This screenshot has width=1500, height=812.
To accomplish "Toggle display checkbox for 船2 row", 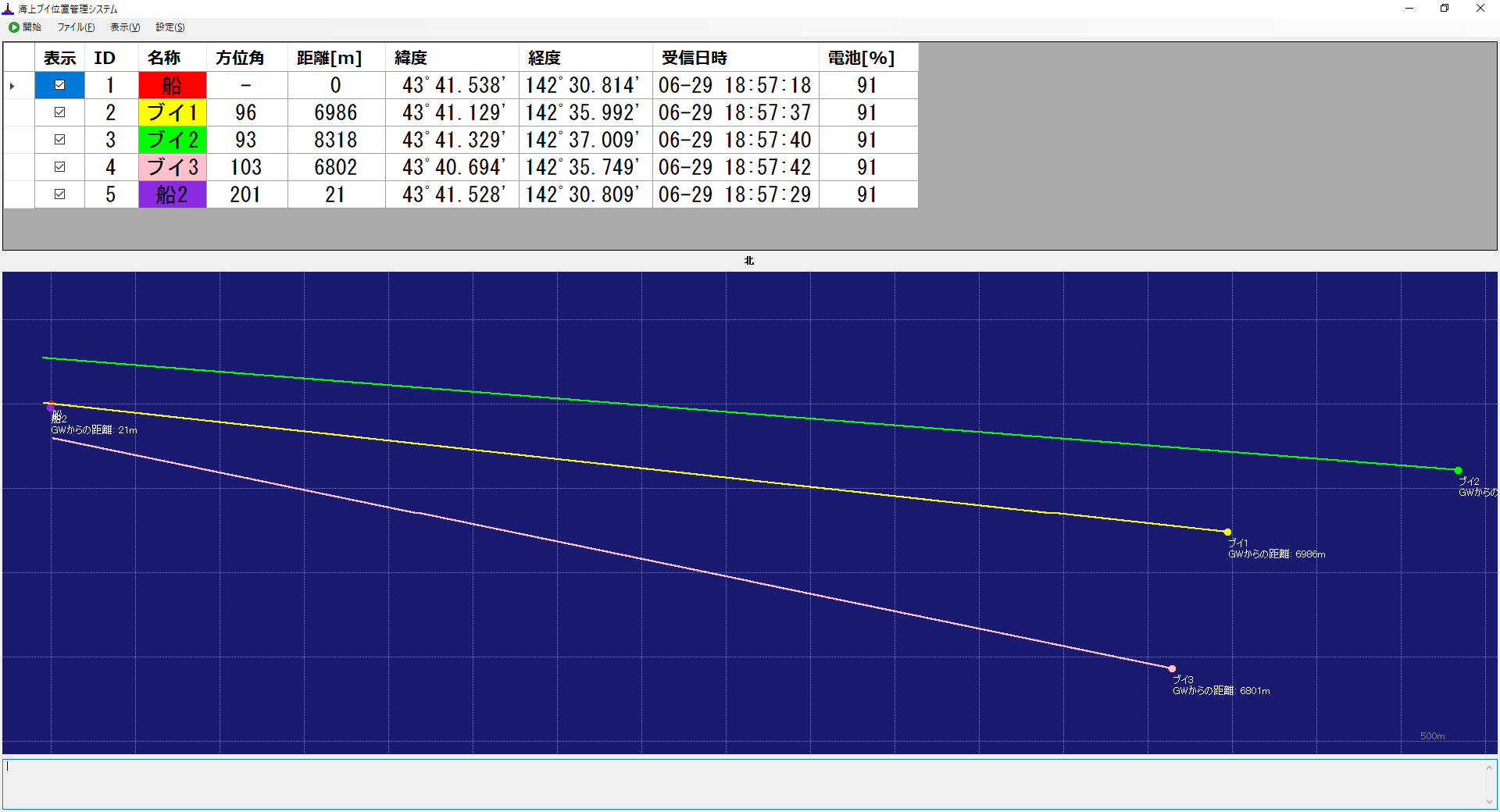I will click(x=60, y=194).
